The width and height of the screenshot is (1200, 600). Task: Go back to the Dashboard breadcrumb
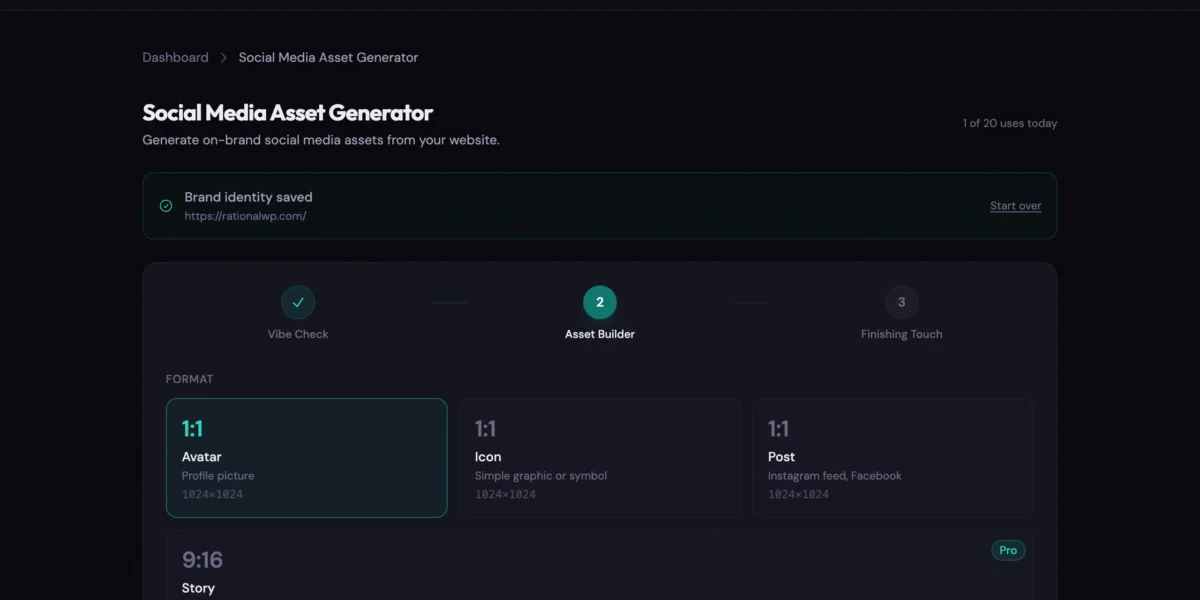[x=175, y=58]
